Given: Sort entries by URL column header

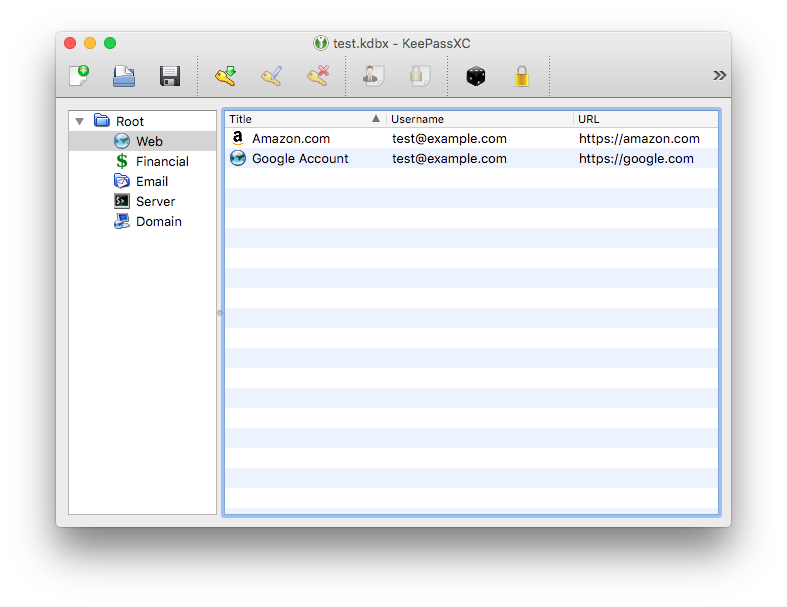Looking at the screenshot, I should point(645,119).
